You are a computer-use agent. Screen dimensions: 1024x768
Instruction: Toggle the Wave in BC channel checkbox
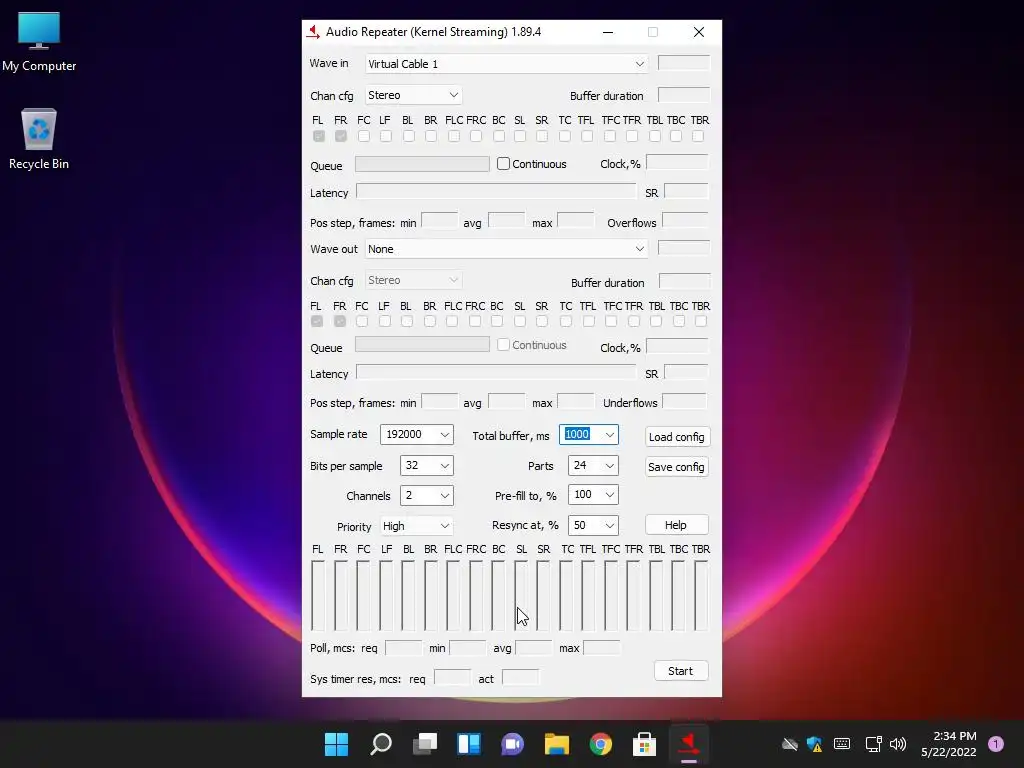coord(499,136)
